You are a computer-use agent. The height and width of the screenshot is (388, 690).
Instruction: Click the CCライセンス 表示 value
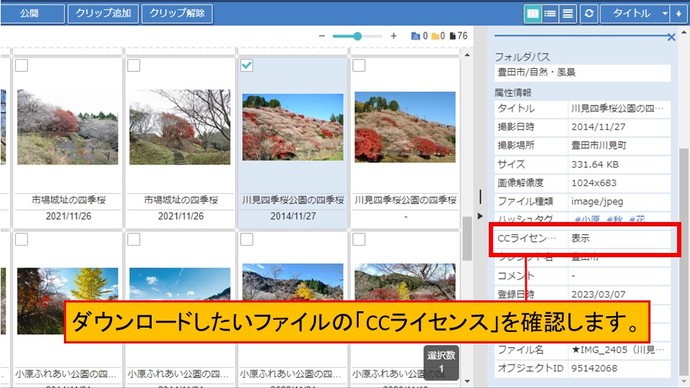[x=580, y=238]
